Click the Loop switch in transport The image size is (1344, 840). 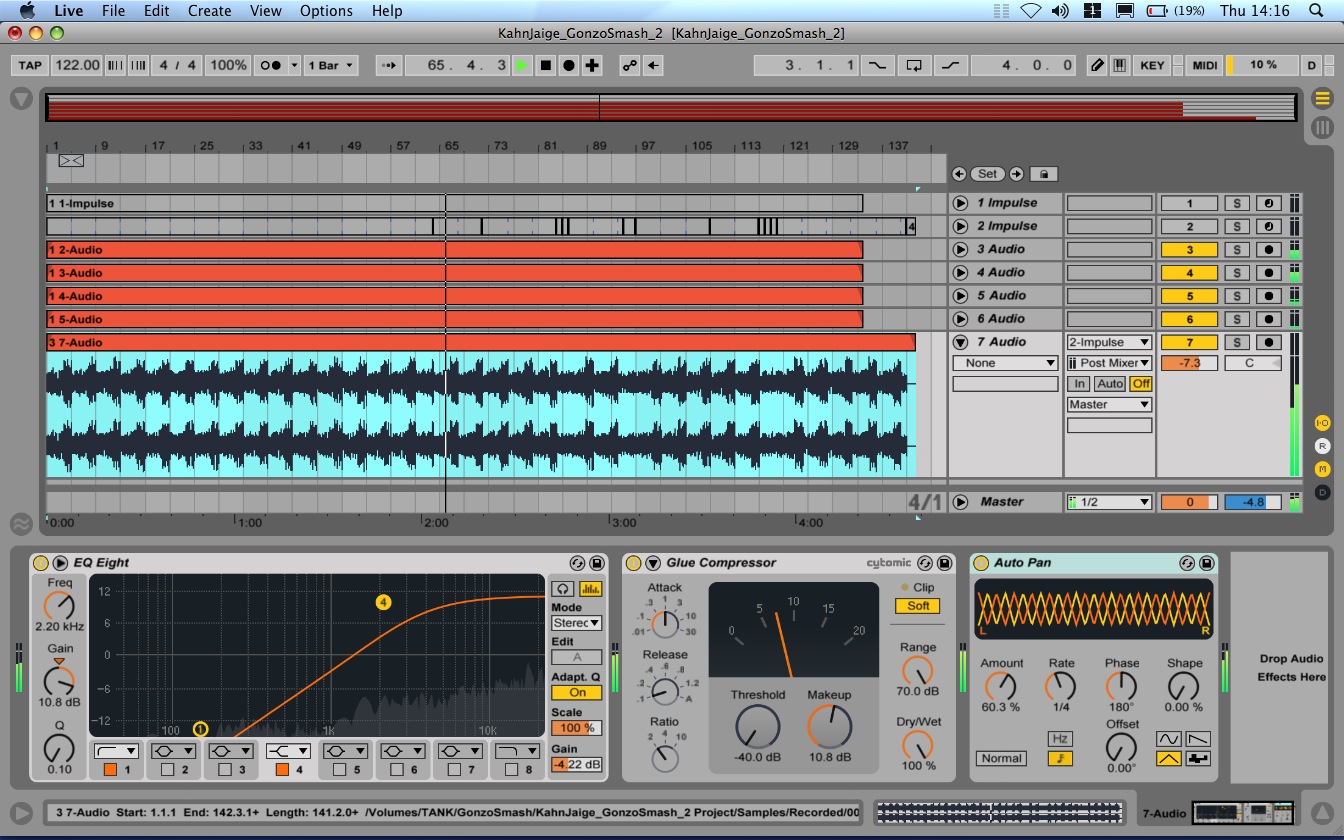point(913,65)
